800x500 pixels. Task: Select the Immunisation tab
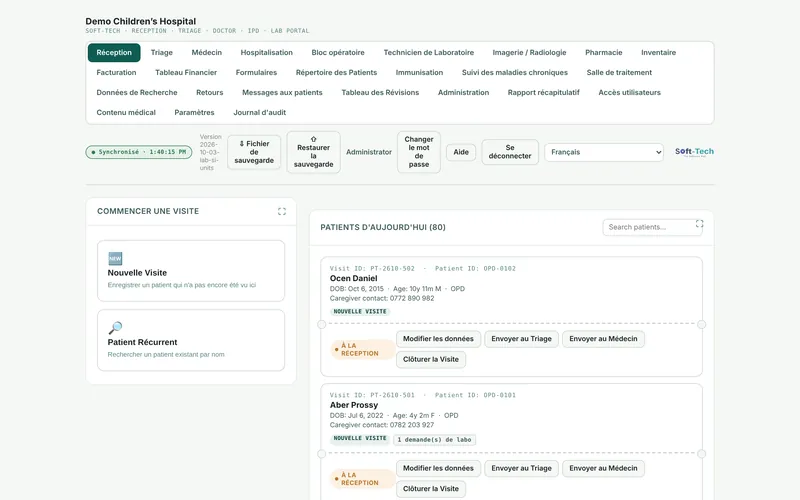coord(419,72)
